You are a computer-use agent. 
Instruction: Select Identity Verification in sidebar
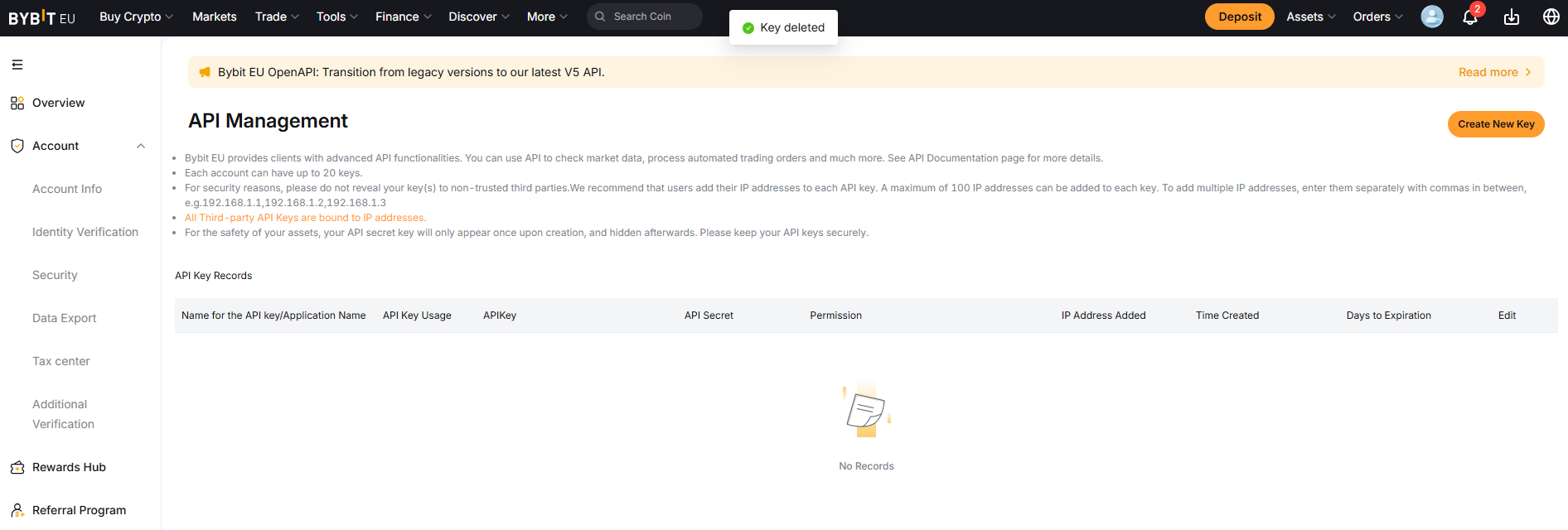pyautogui.click(x=85, y=232)
